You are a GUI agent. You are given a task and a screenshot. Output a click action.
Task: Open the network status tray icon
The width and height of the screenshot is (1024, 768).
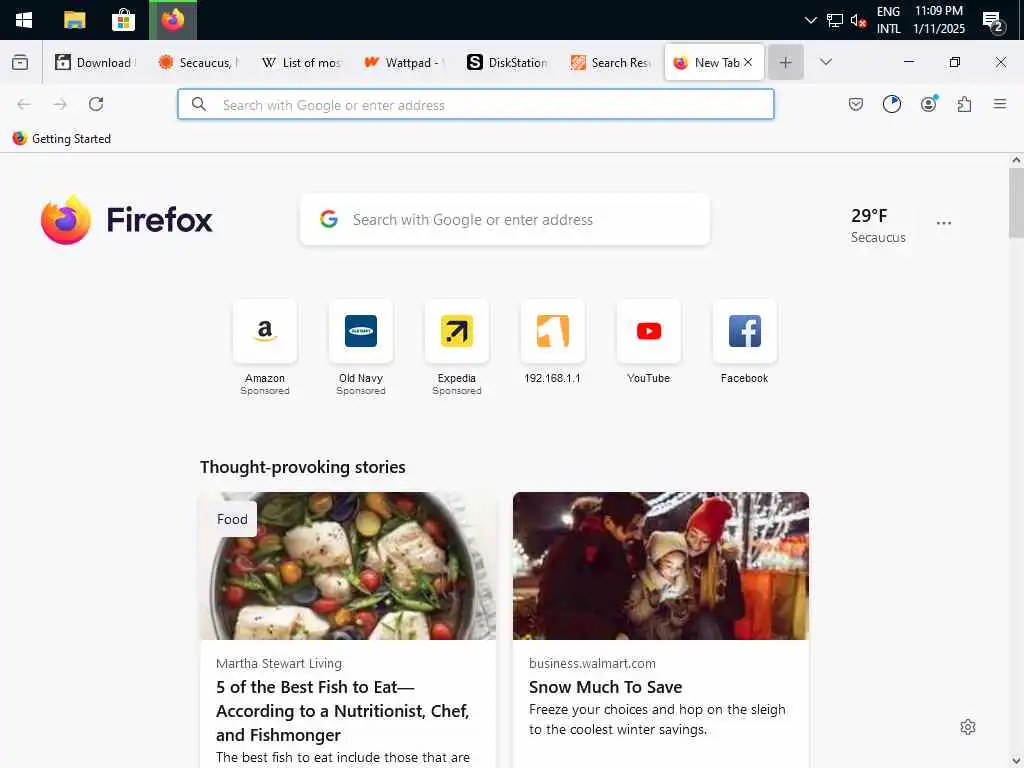[x=835, y=20]
